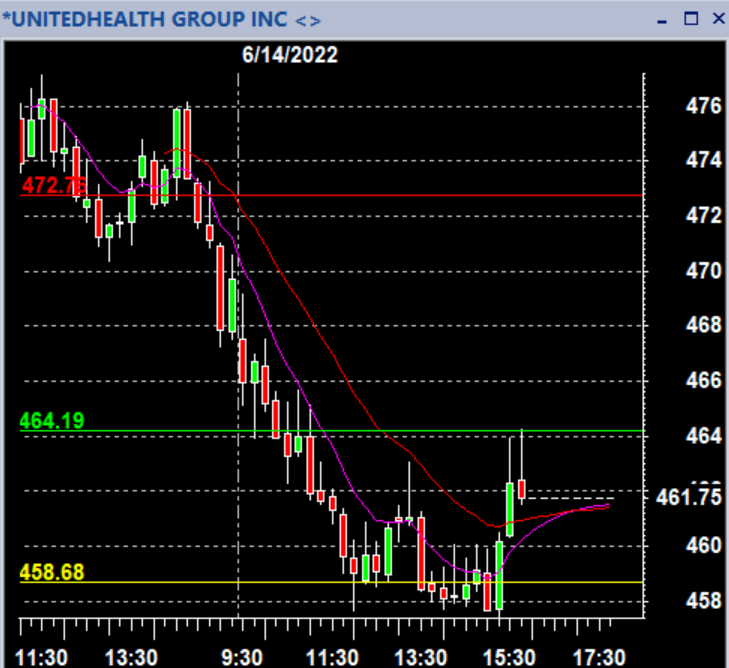Click the 470 price axis label
The image size is (729, 668).
point(703,271)
